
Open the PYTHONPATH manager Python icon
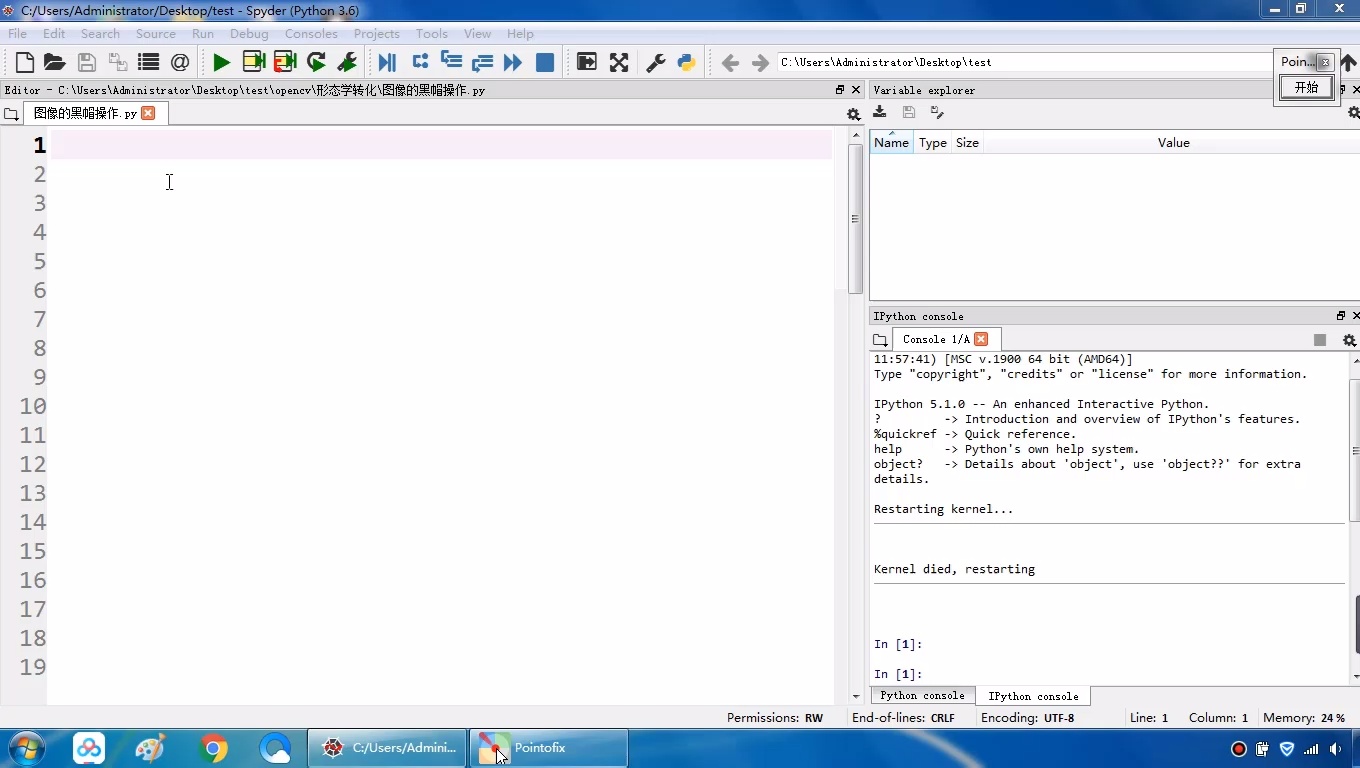coord(687,63)
